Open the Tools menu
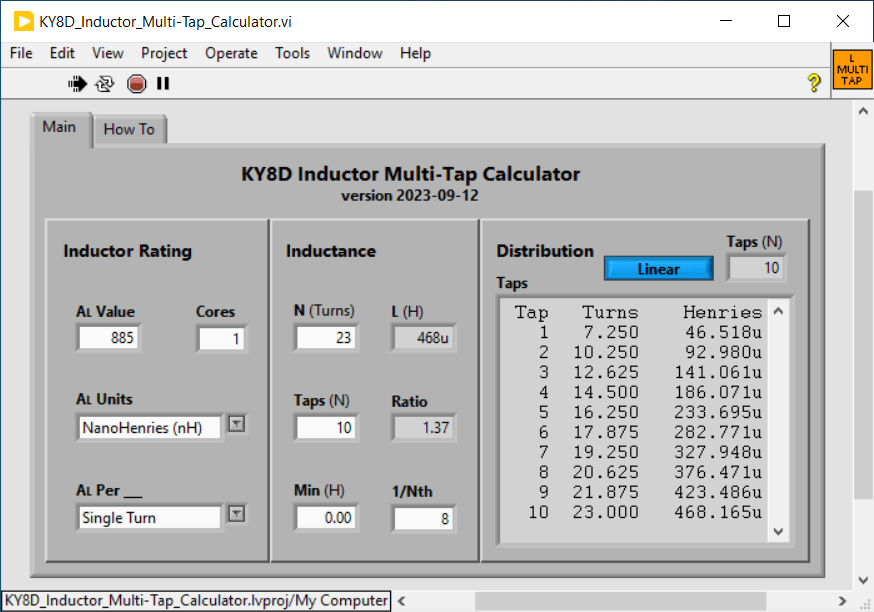The height and width of the screenshot is (612, 874). 292,53
